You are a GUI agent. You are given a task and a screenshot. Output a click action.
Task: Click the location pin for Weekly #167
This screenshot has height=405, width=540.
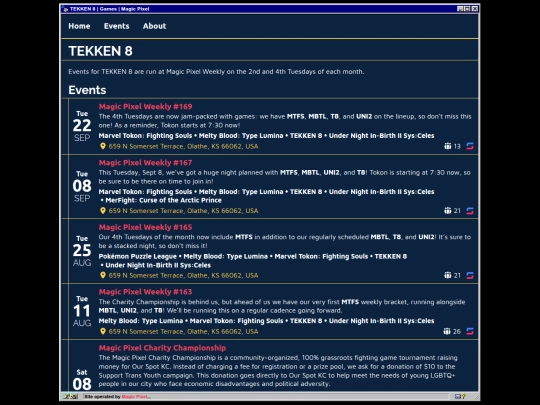click(103, 210)
